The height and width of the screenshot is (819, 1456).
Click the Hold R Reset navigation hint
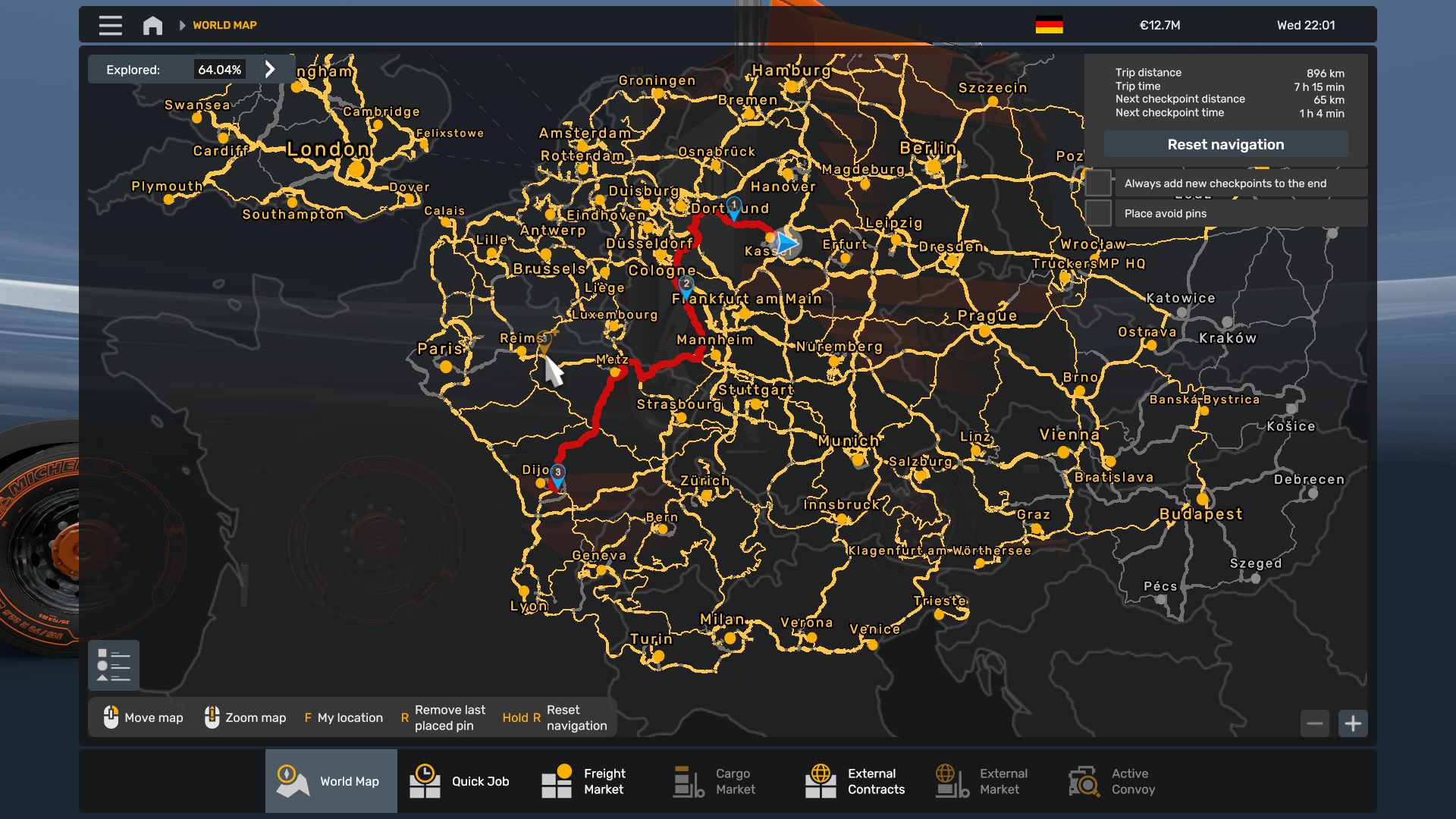[x=554, y=717]
